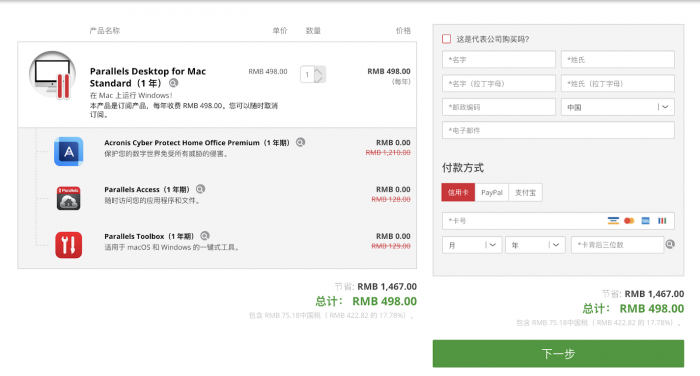Open info magnifier beside Parallels Toolbox
The height and width of the screenshot is (376, 700).
coord(204,236)
